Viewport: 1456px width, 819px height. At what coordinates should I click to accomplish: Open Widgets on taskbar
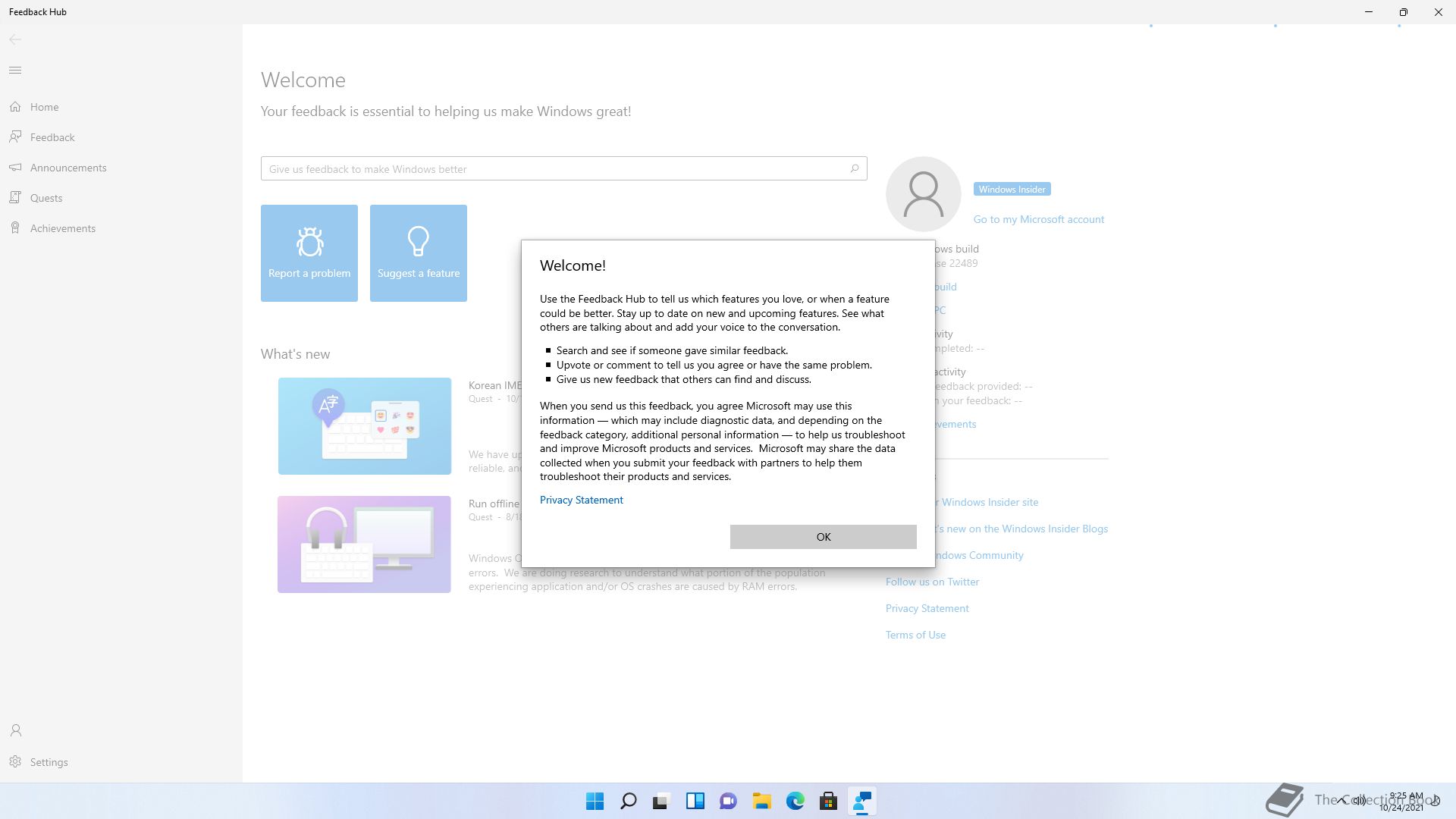(695, 801)
